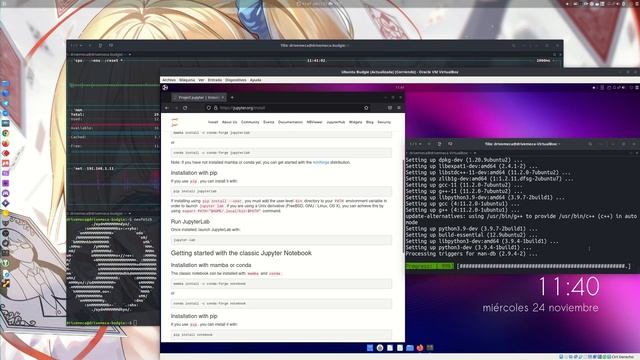Open Chrome icon in left host dock
This screenshot has height=360, width=640.
(x=5, y=133)
